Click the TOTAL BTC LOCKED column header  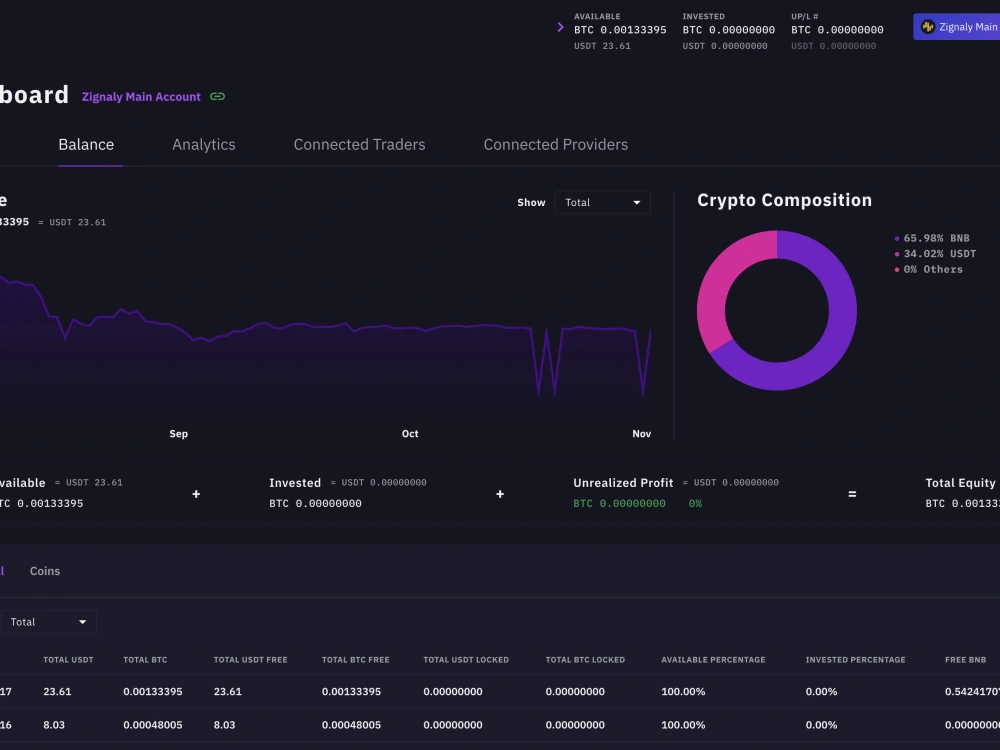(x=585, y=659)
